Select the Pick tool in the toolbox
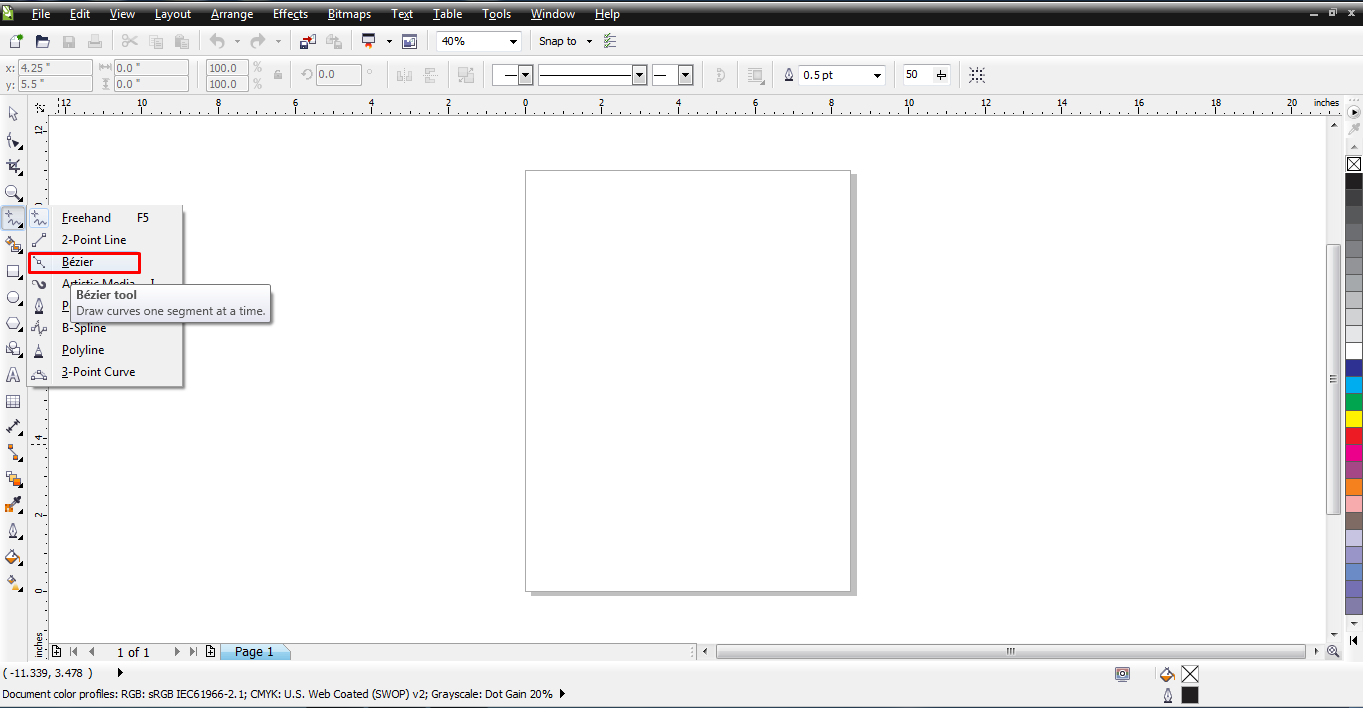 [x=13, y=114]
